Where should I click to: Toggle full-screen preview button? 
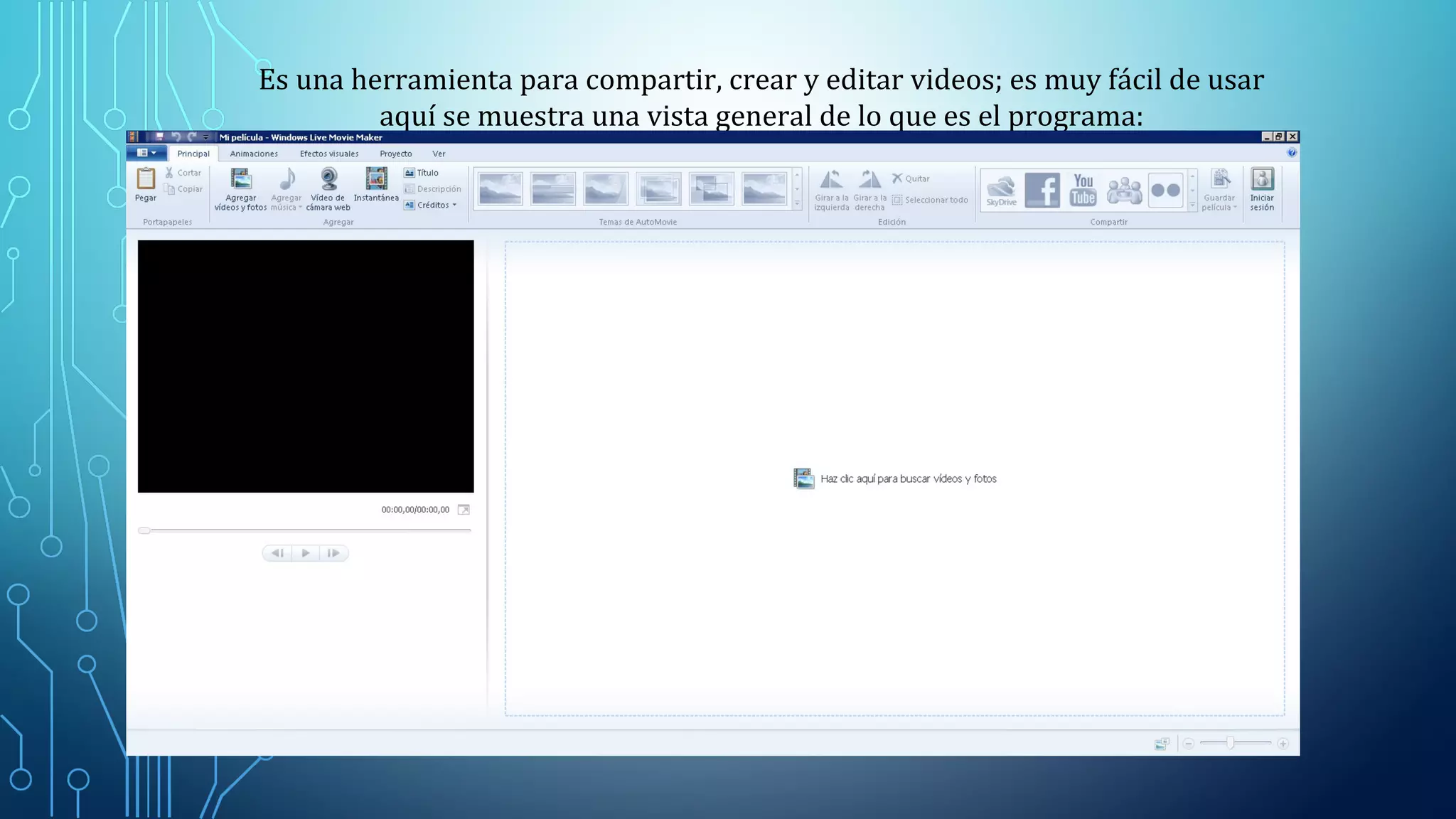[464, 510]
